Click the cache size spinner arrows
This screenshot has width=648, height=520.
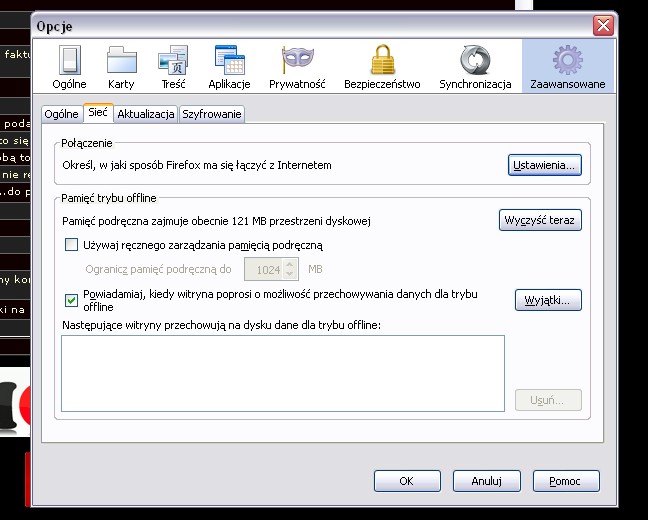tap(290, 269)
